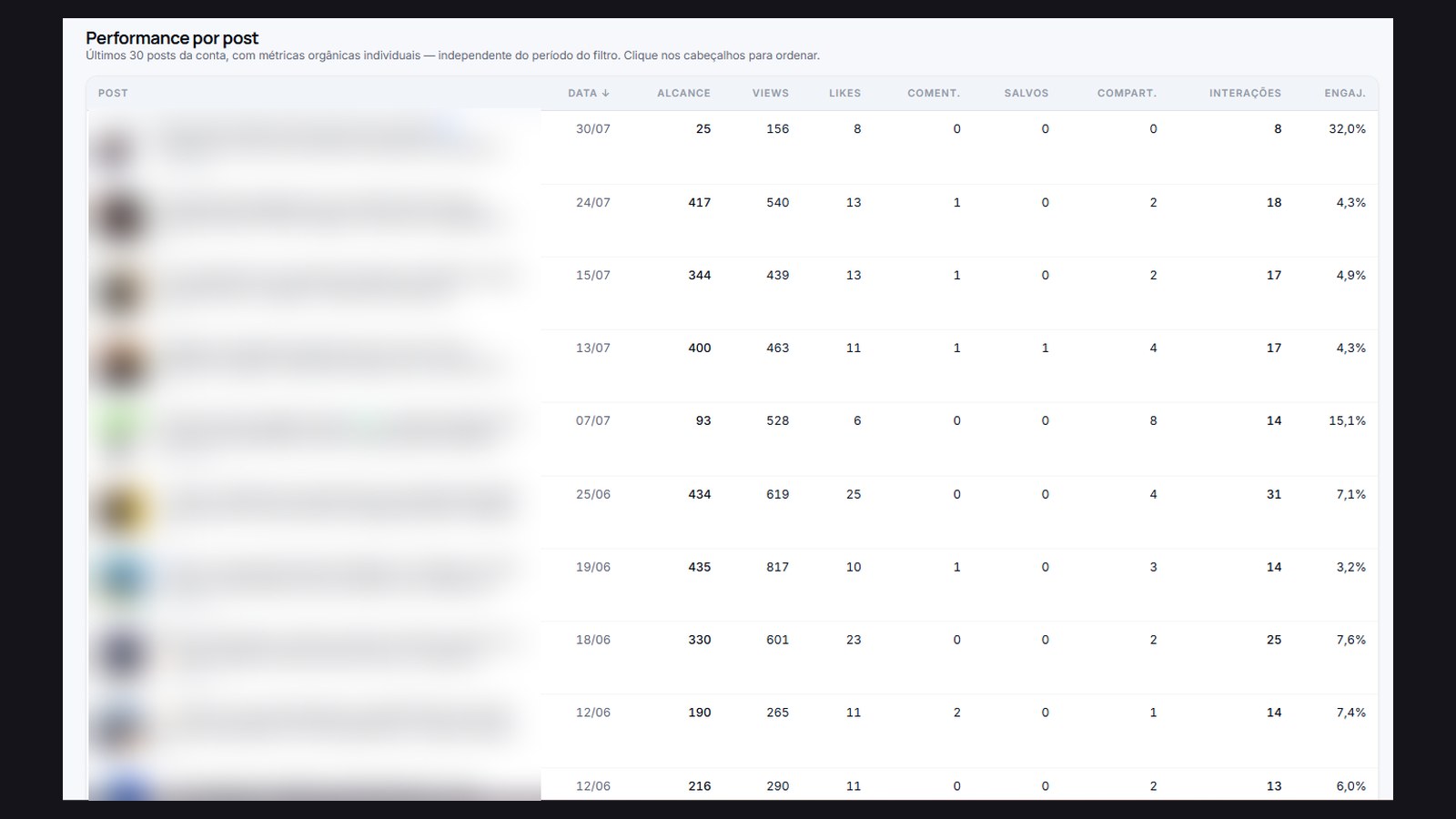Click interactions value 31
This screenshot has height=819, width=1456.
coord(1274,494)
